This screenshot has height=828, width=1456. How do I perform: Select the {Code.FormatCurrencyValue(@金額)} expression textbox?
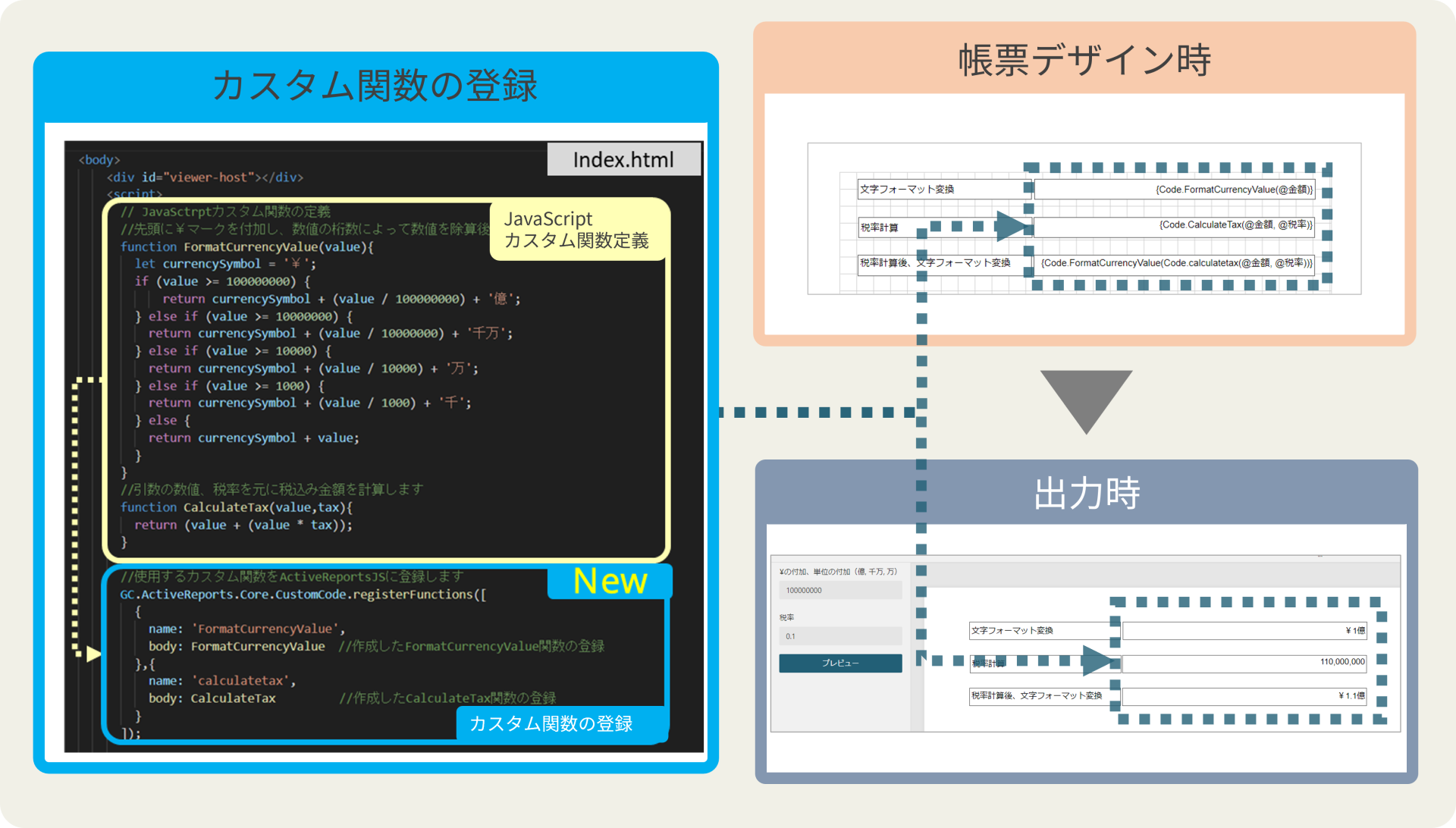coord(1175,189)
